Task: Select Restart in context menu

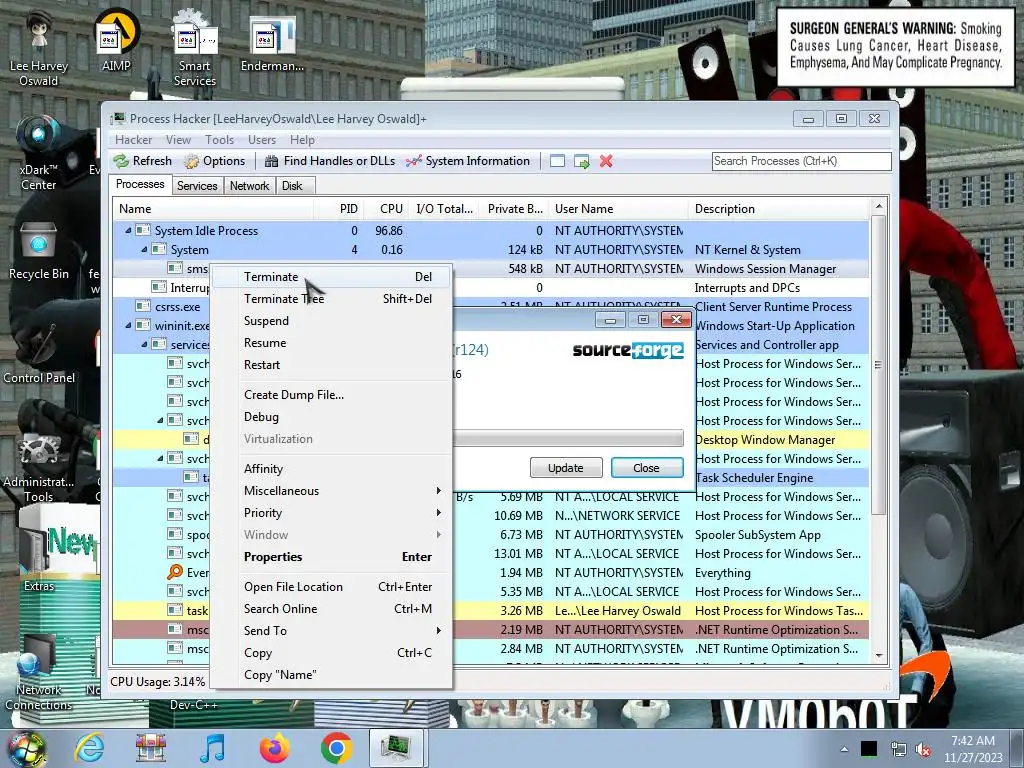Action: point(332,365)
